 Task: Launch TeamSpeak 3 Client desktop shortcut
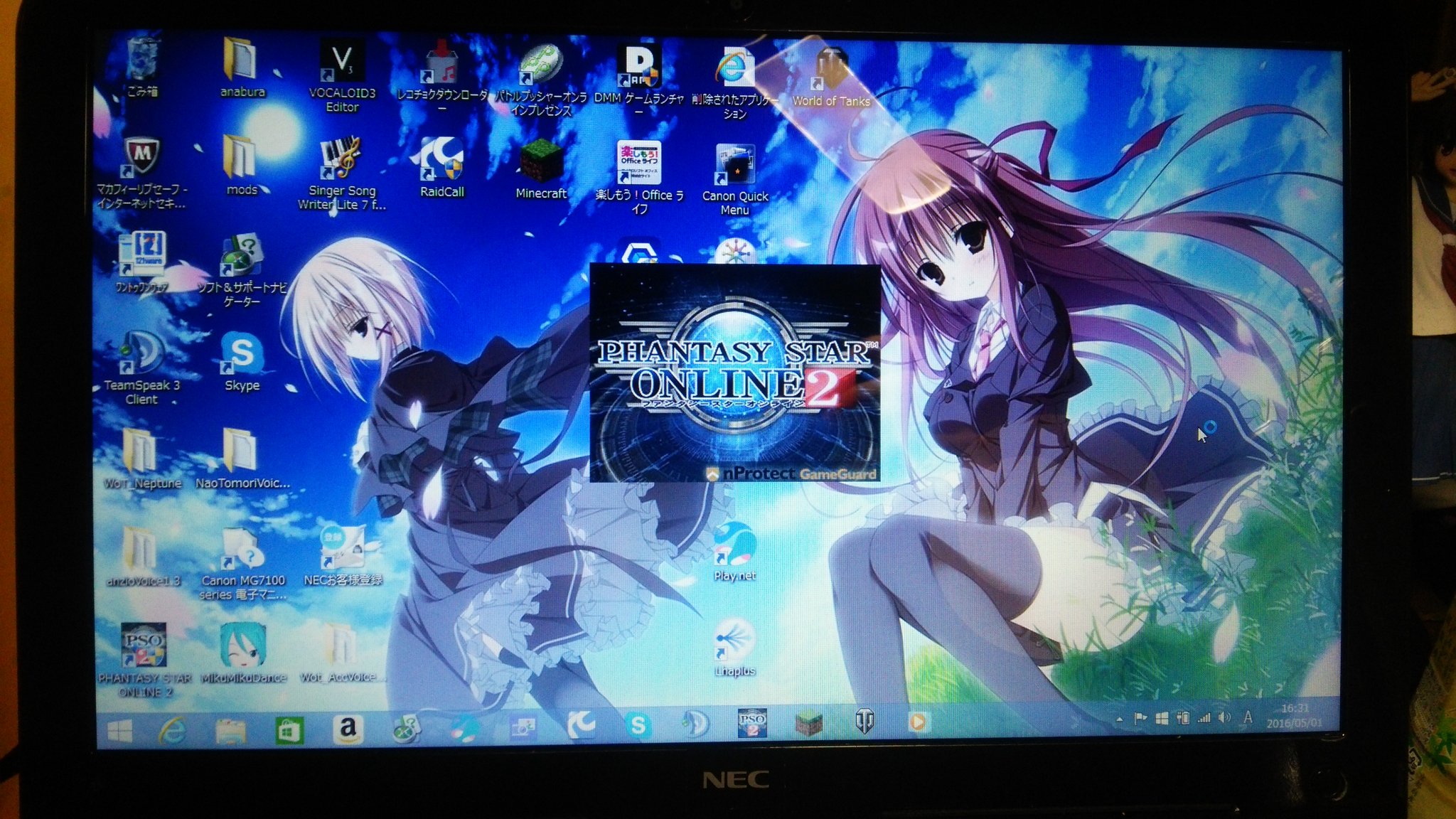[141, 368]
